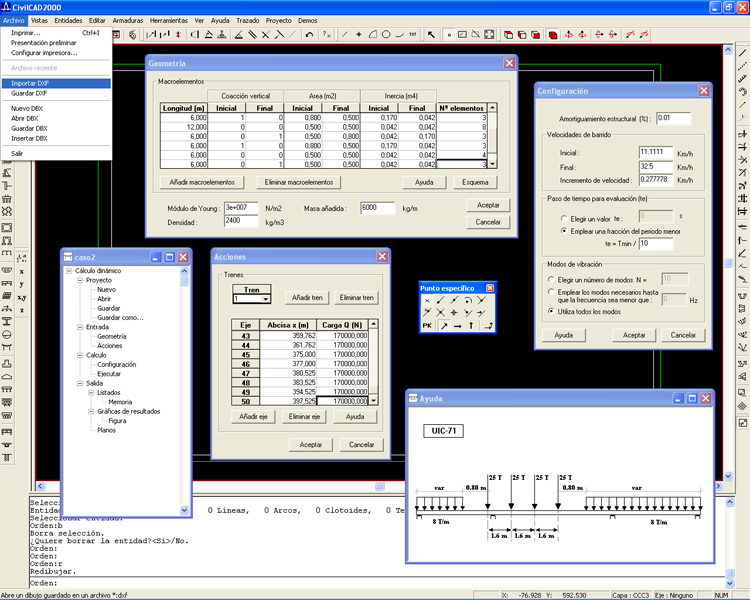Click Eliminar macroelementos button
Image resolution: width=750 pixels, height=600 pixels.
click(298, 182)
